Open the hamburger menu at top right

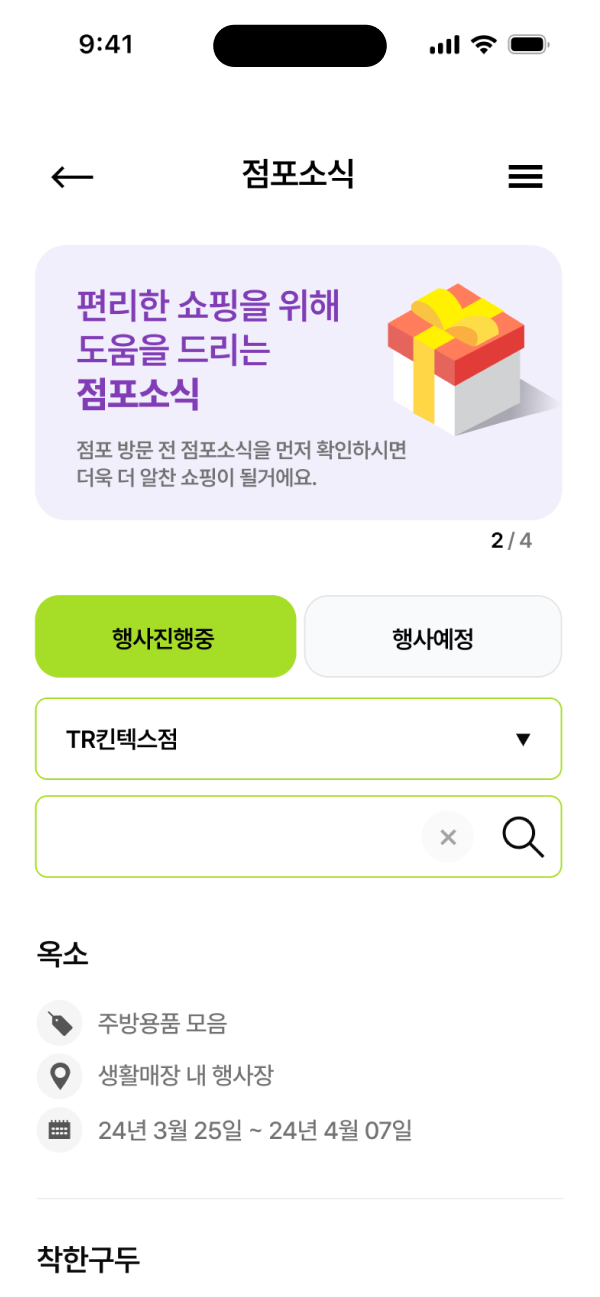[x=525, y=176]
